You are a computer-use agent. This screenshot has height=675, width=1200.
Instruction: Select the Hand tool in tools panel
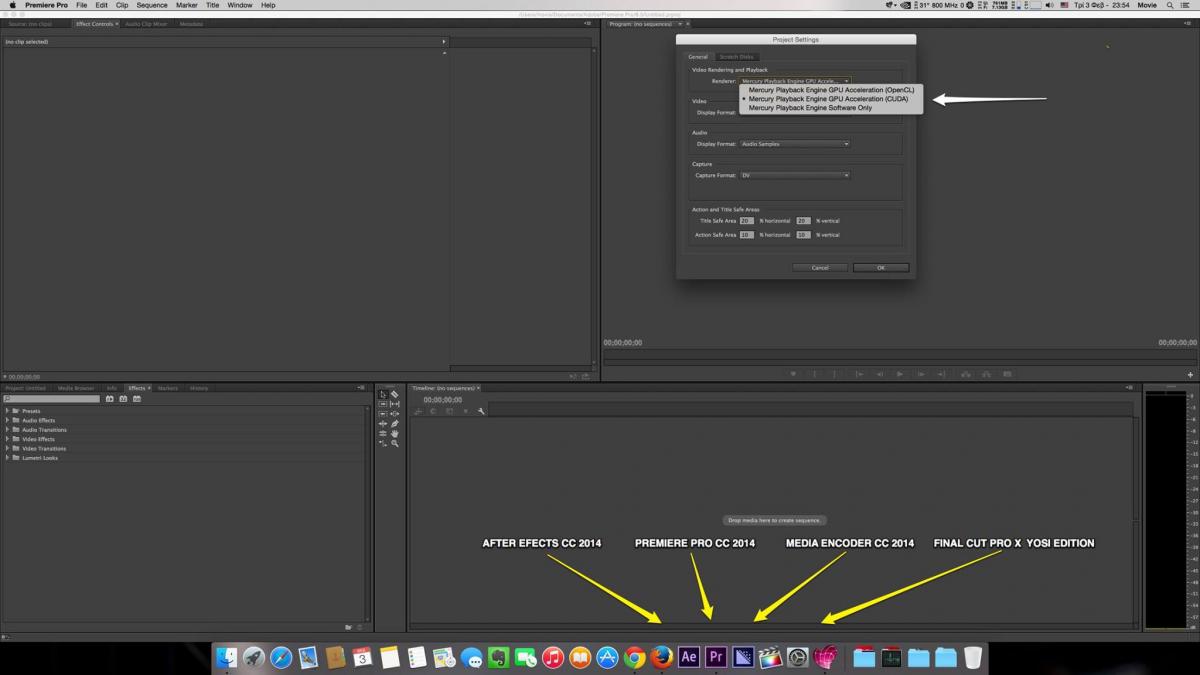pos(395,434)
